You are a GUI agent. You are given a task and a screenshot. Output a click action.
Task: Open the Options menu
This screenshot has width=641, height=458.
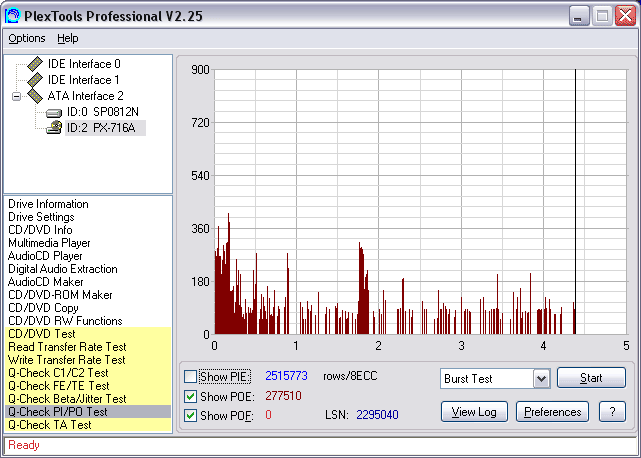27,38
